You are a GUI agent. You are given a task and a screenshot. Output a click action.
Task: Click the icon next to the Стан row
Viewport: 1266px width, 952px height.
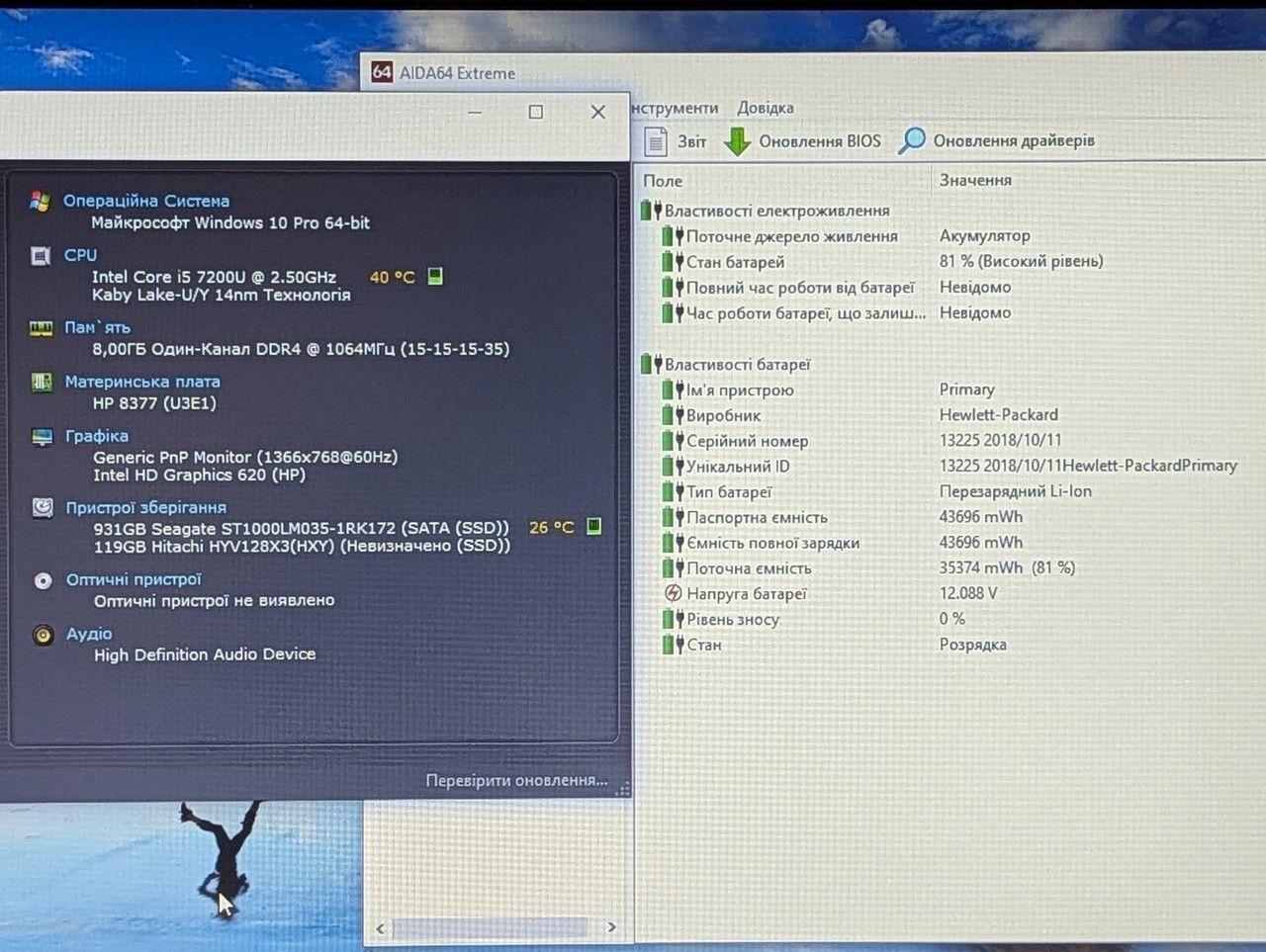coord(673,646)
